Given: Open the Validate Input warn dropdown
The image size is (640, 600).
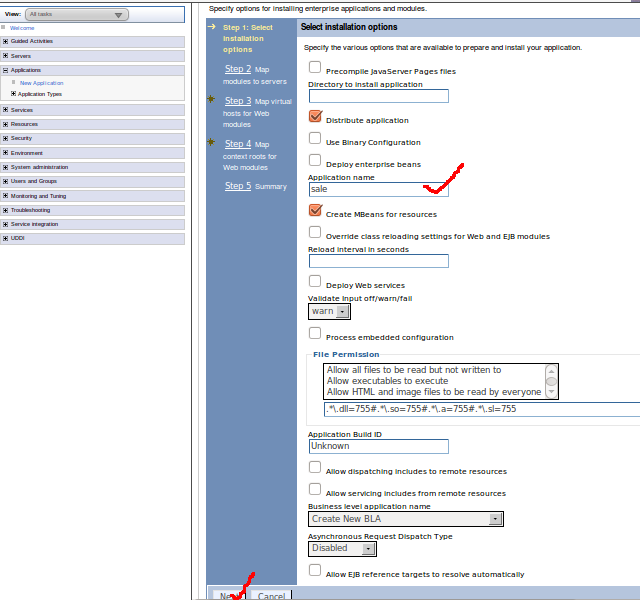Looking at the screenshot, I should [x=329, y=311].
